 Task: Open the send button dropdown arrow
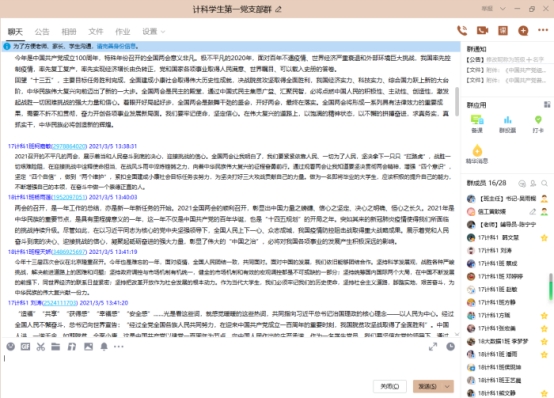point(448,387)
